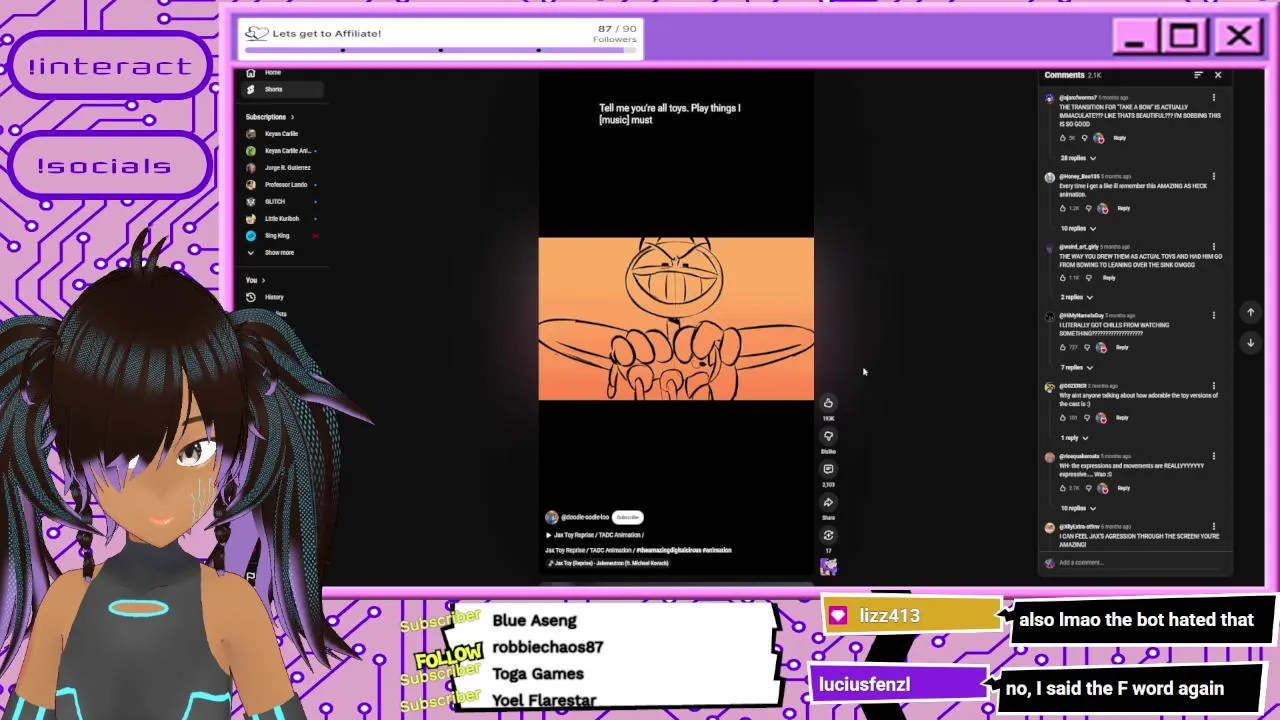
Task: Click the Remix icon on the Short
Action: pos(828,535)
